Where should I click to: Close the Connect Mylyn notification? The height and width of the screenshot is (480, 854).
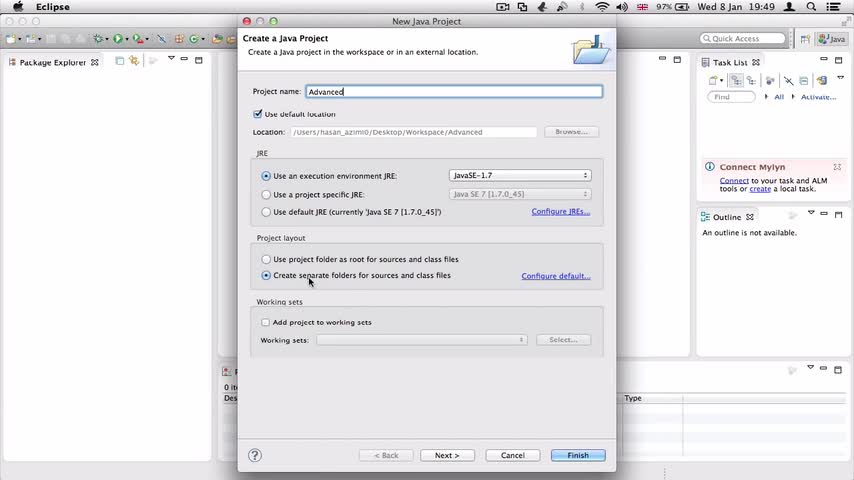point(837,167)
